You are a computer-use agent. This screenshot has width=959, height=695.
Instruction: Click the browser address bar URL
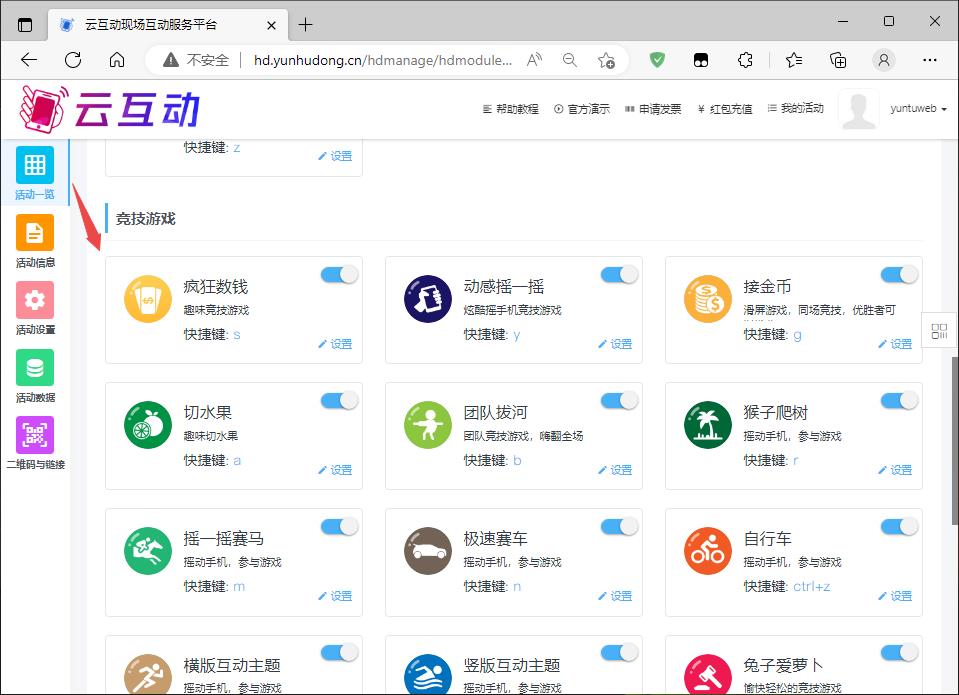click(x=382, y=60)
